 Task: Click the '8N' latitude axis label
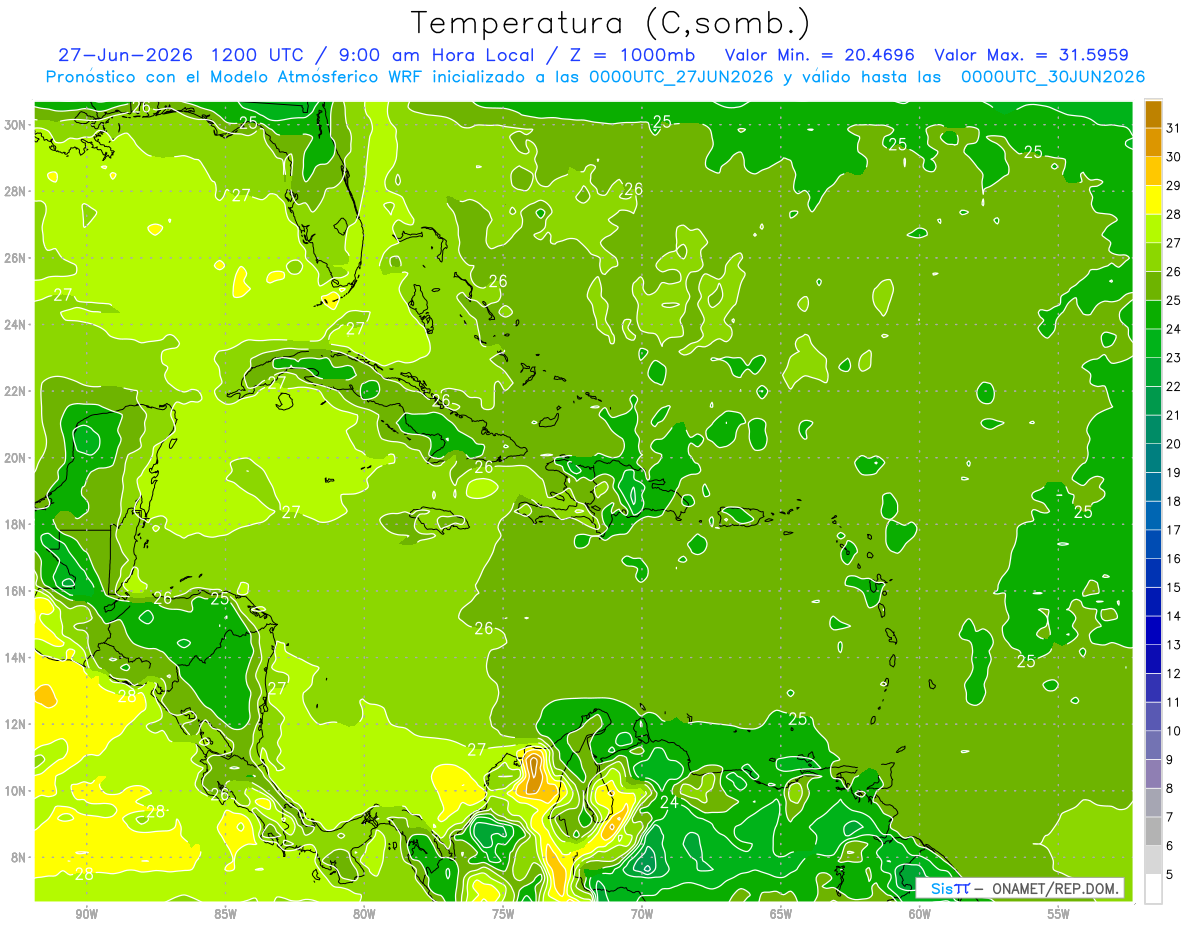click(x=19, y=856)
